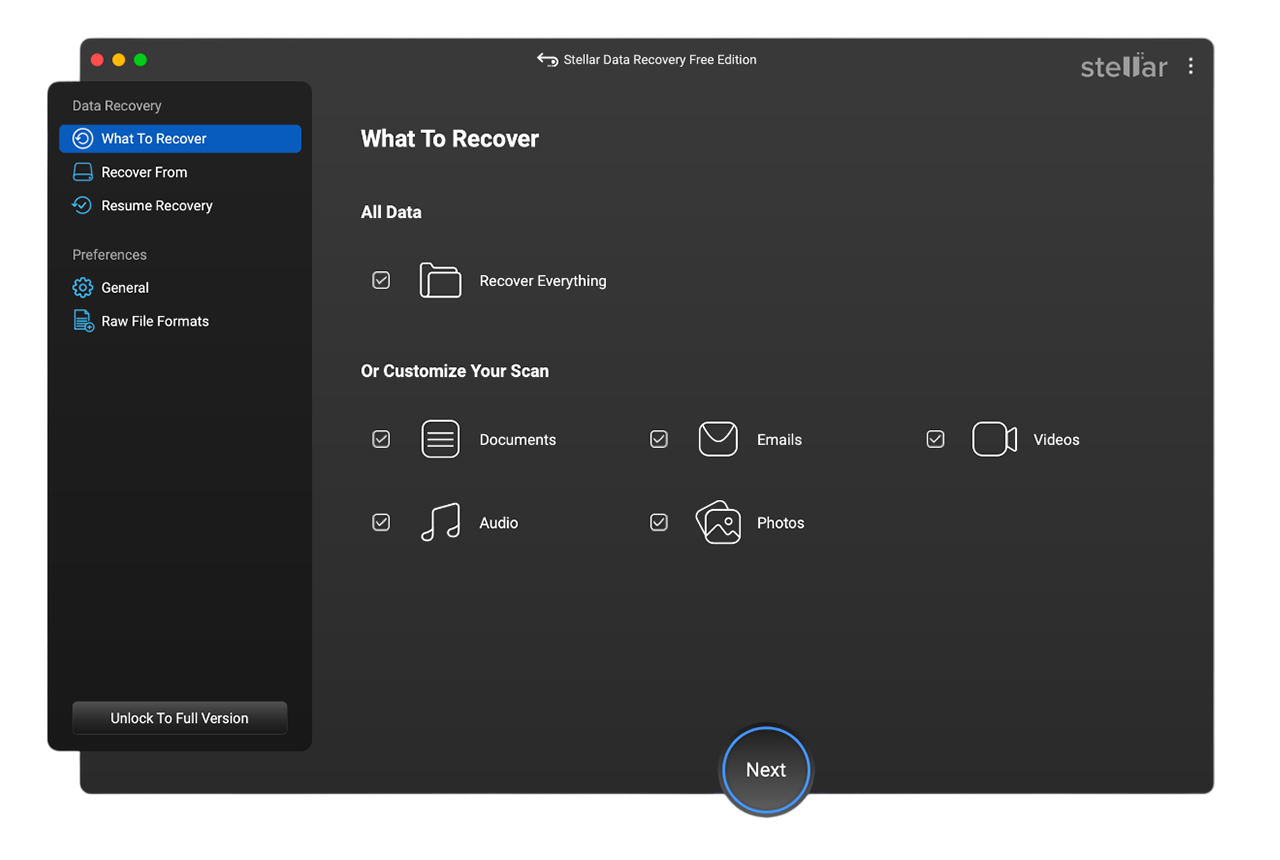This screenshot has height=860, width=1280.
Task: Toggle the Emails checkbox
Action: [659, 439]
